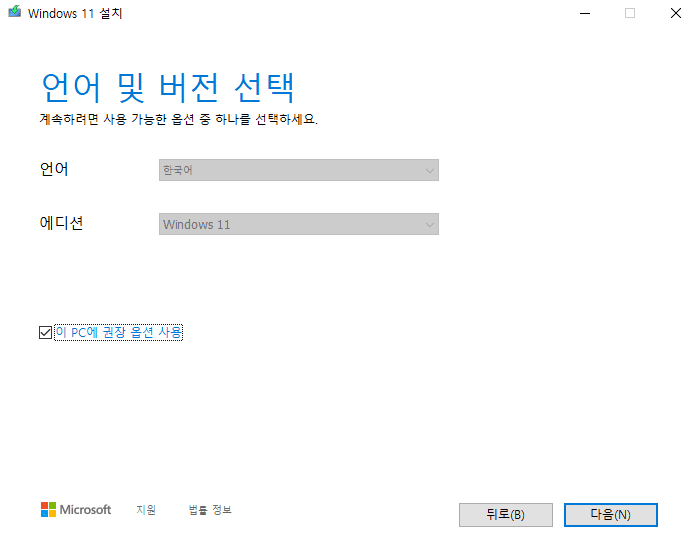Click the 언어 및 버전 선택 heading
696x549 pixels.
tap(167, 87)
